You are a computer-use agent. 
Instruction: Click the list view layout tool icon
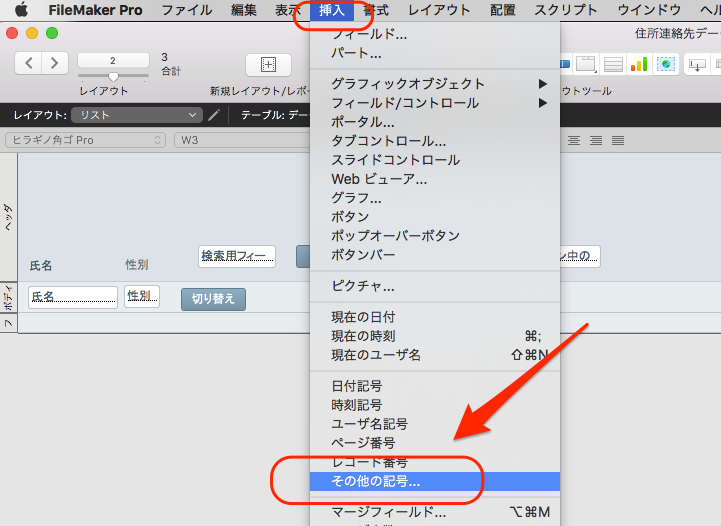click(x=613, y=64)
